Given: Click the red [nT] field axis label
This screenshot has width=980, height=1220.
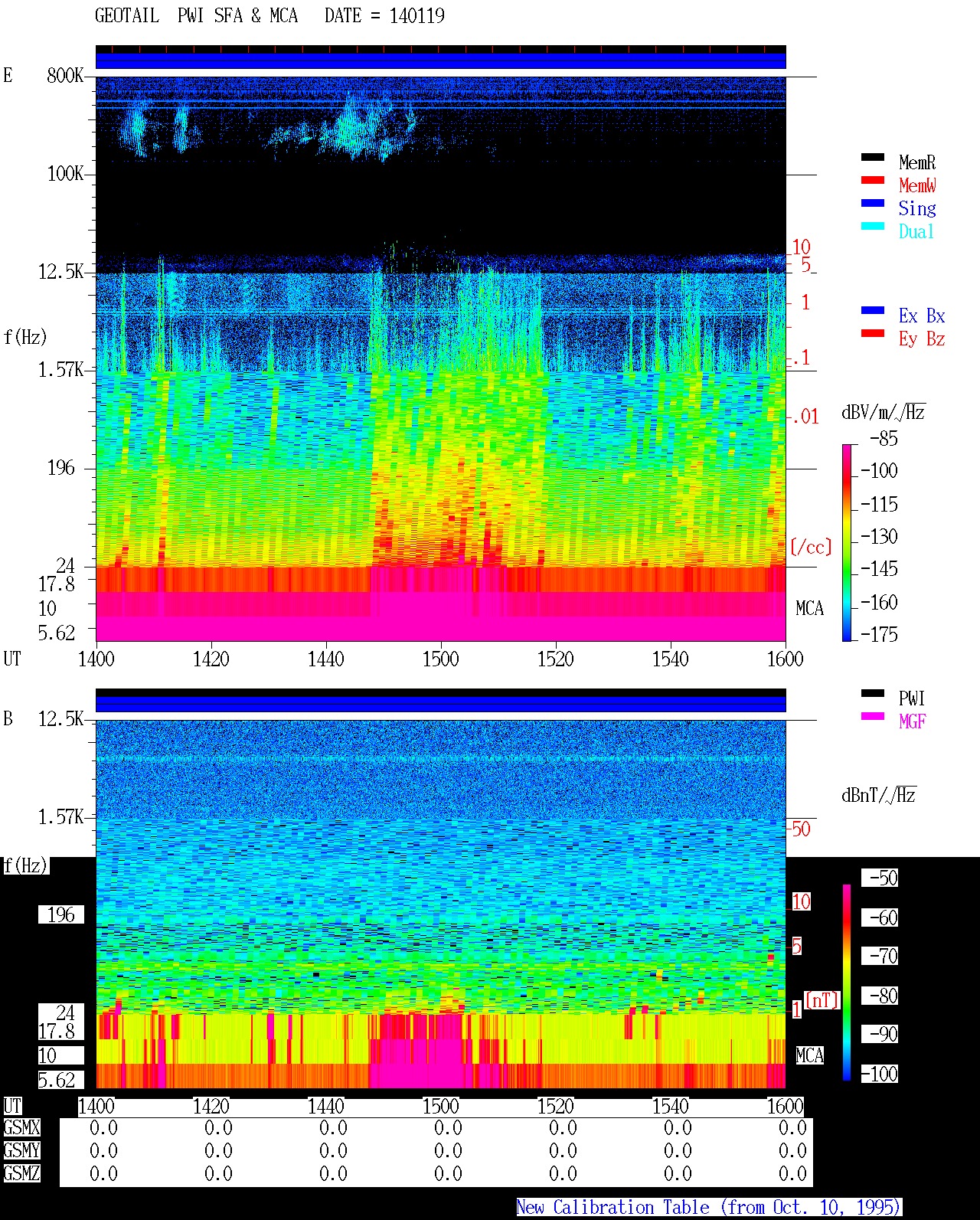Looking at the screenshot, I should click(x=822, y=999).
